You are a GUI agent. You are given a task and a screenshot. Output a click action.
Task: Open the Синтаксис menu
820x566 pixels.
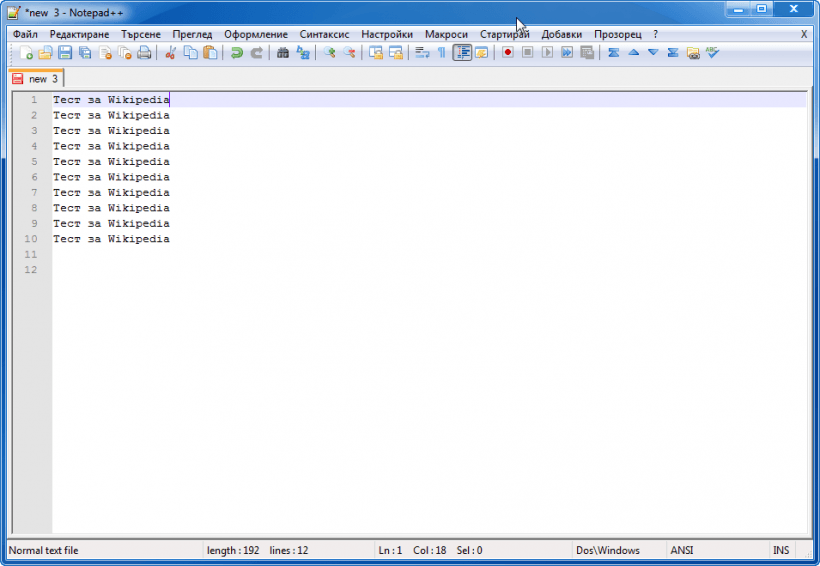coord(324,34)
